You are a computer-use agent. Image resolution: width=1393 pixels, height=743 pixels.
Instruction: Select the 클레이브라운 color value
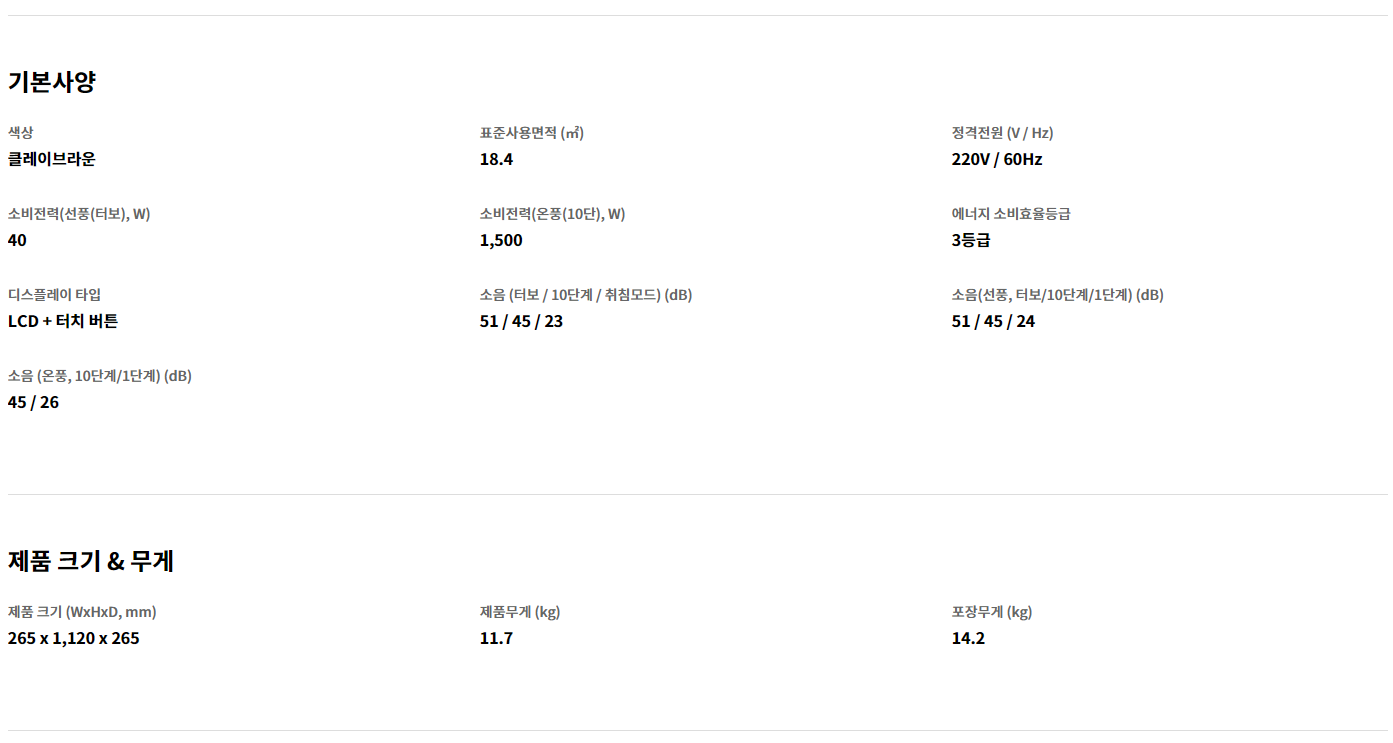(x=52, y=159)
